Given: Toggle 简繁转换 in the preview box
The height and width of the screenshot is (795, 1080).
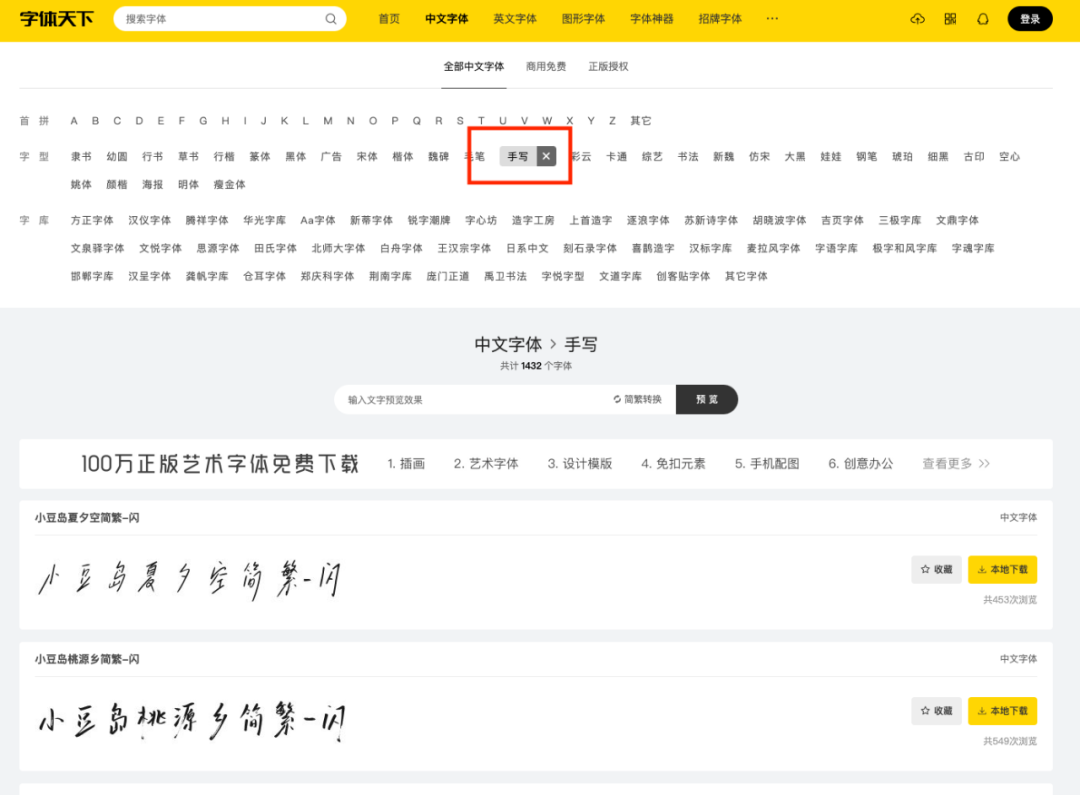Looking at the screenshot, I should [x=638, y=399].
